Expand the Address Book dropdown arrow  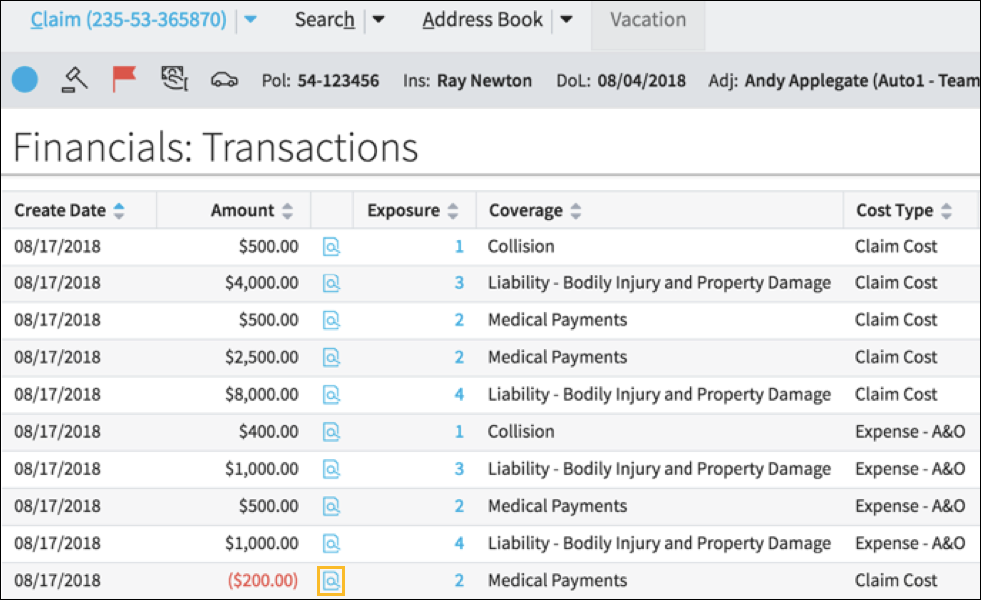(x=566, y=20)
